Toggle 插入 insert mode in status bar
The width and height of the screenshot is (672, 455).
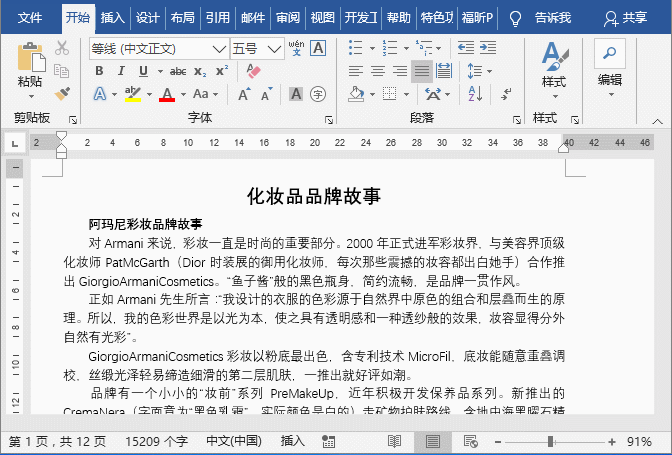[x=292, y=441]
